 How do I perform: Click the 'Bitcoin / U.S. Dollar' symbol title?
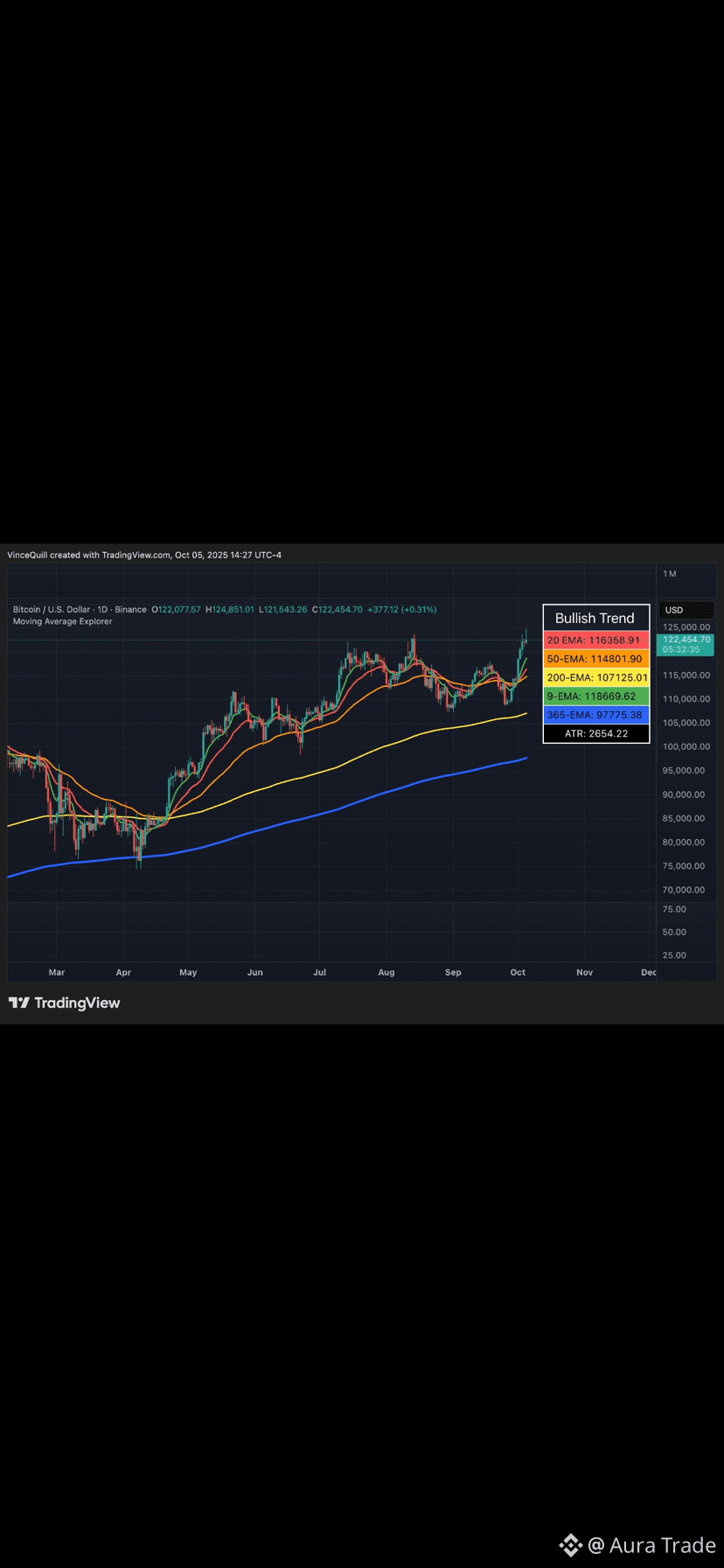(53, 609)
